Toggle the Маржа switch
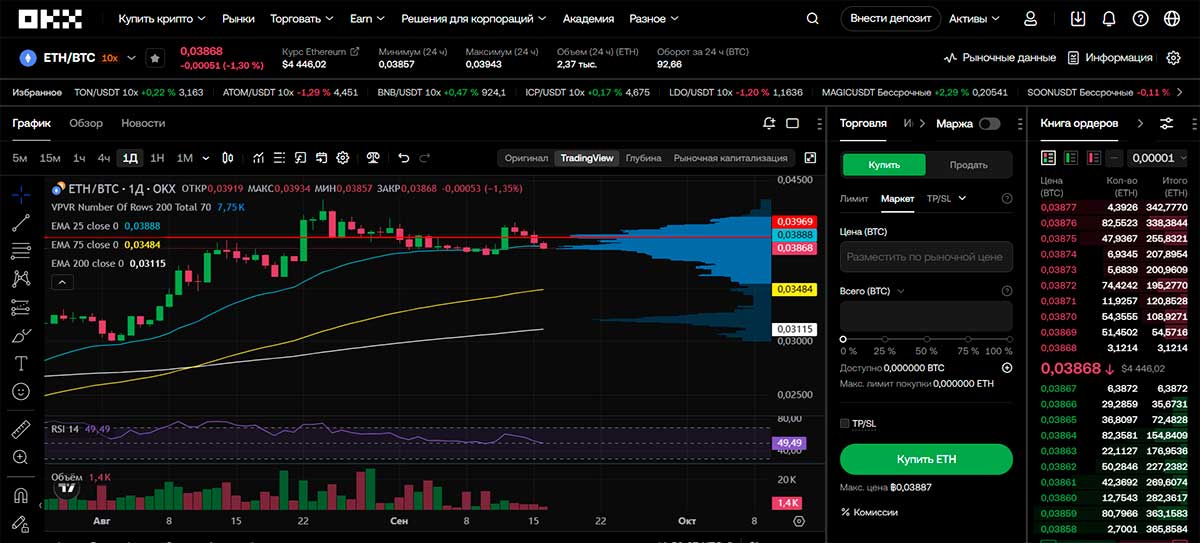The width and height of the screenshot is (1200, 543). (x=989, y=124)
